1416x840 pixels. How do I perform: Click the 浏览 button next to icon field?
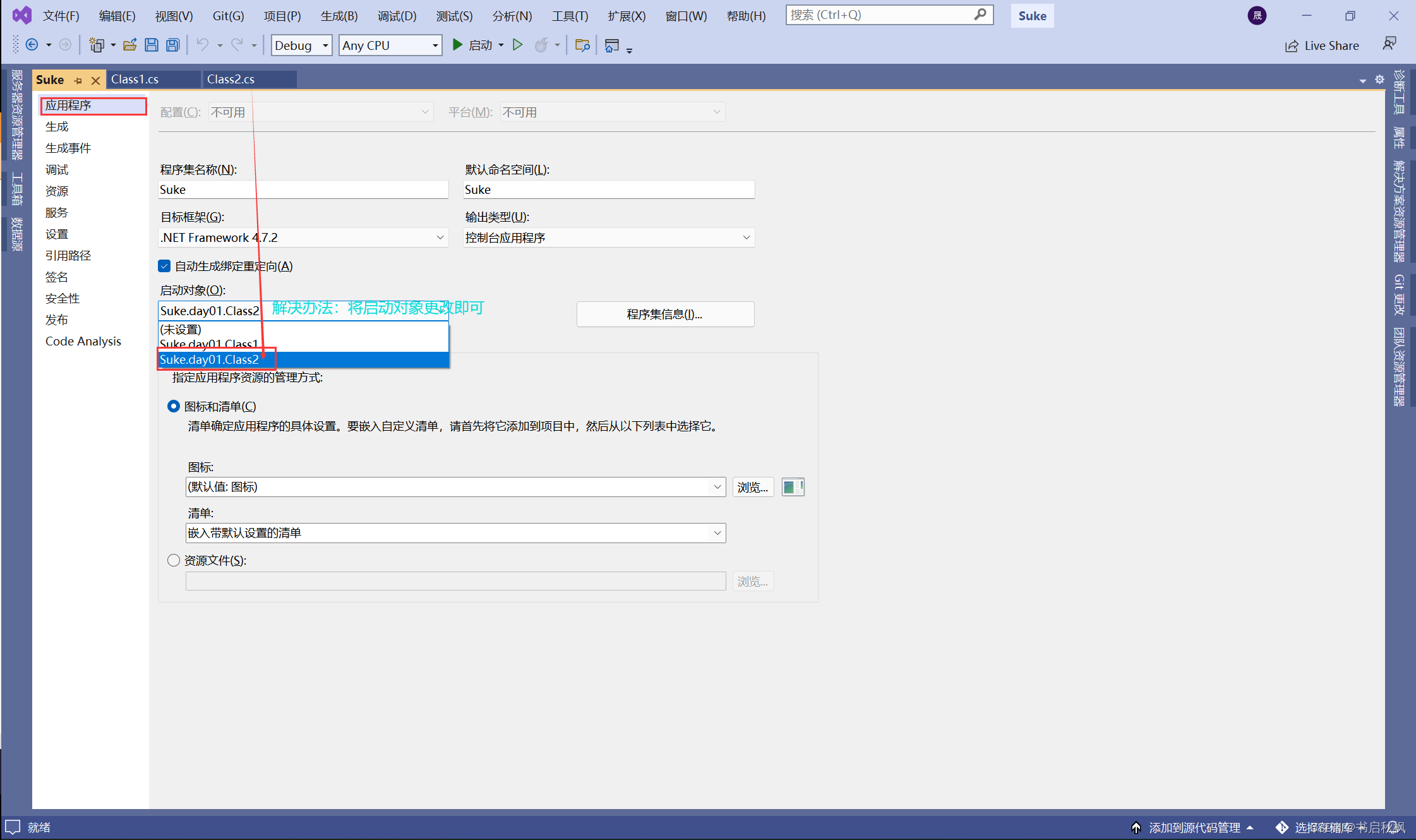(x=753, y=487)
